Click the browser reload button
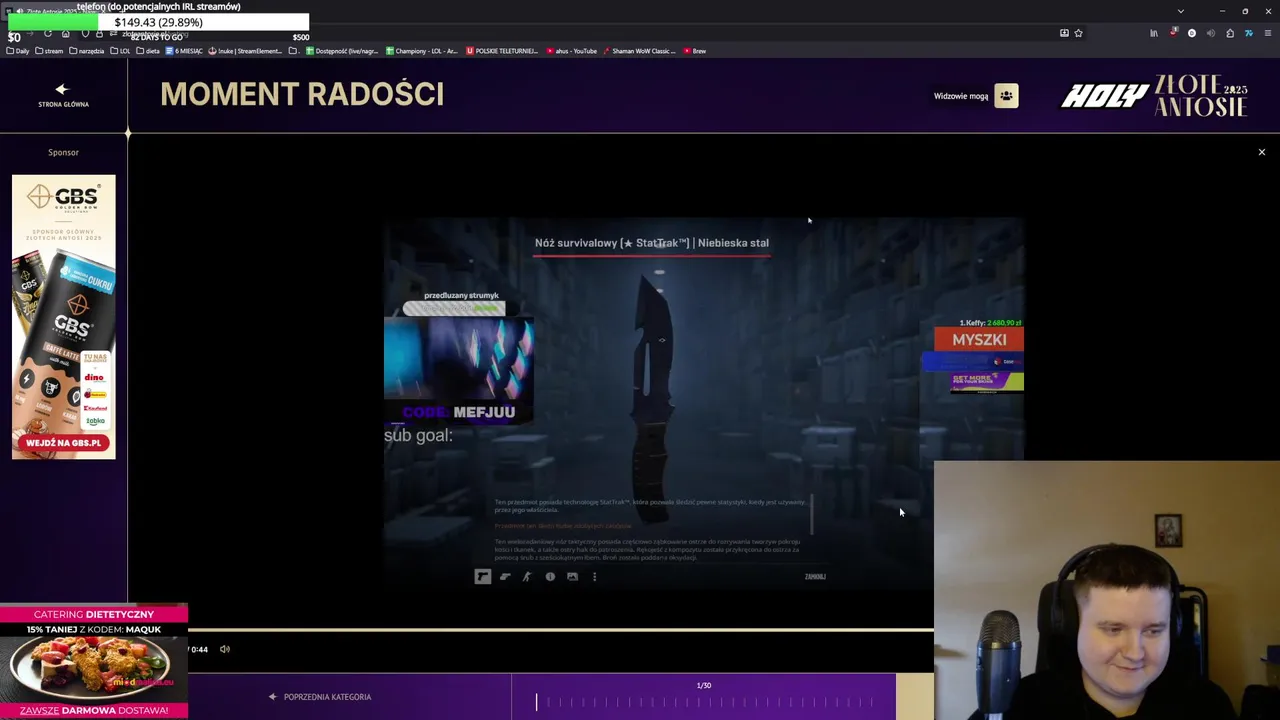The image size is (1280, 720). click(x=47, y=33)
